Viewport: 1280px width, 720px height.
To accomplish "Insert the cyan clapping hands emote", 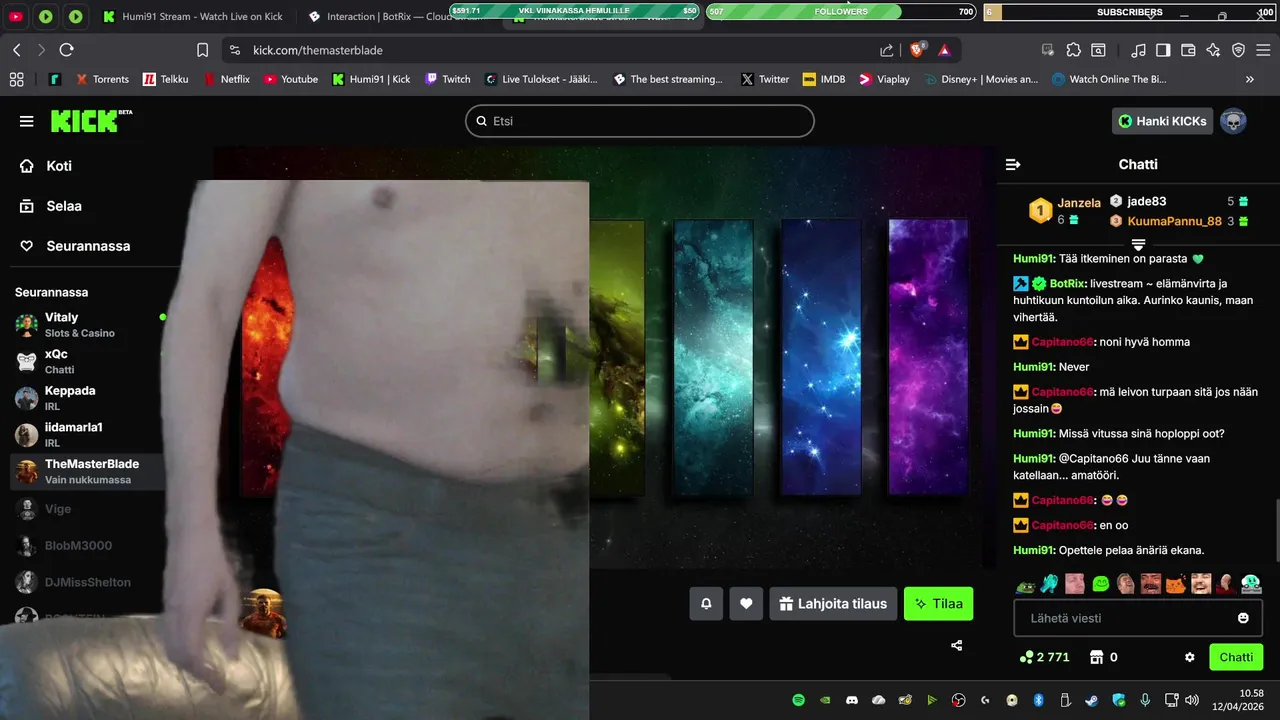I will [1050, 584].
